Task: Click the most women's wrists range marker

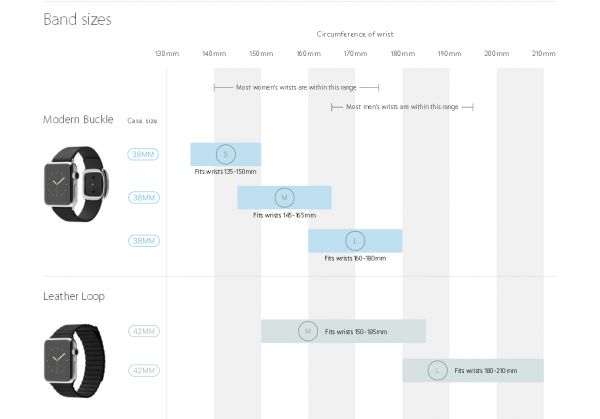Action: pos(296,88)
